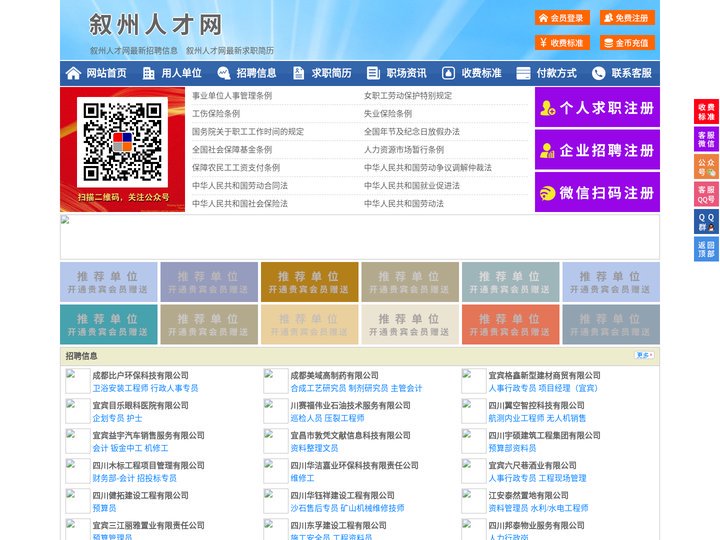Click the icon on 微信扫码注册 banner

tap(548, 193)
